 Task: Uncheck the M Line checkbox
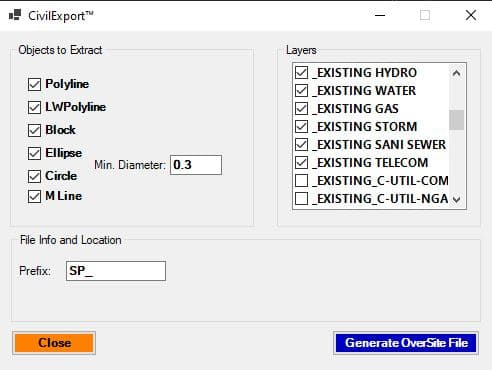coord(34,196)
